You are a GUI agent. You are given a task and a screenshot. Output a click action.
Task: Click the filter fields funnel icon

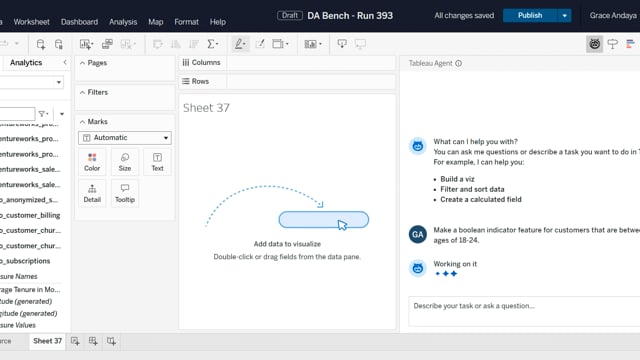coord(43,114)
